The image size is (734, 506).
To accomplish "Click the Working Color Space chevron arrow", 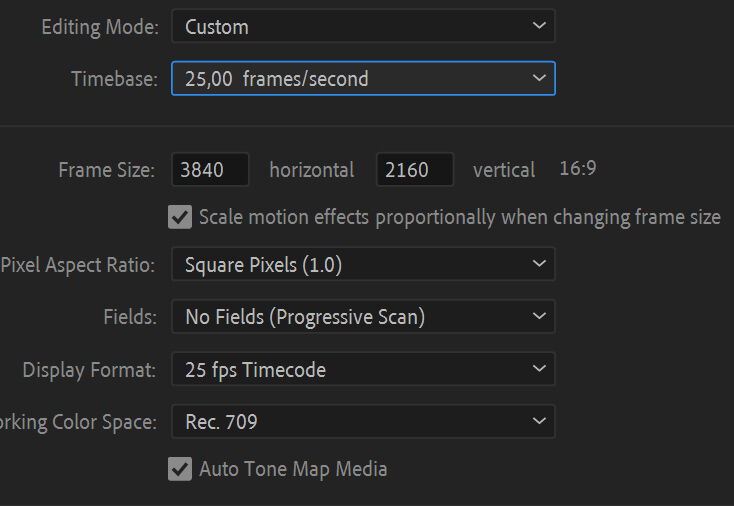I will (x=539, y=421).
